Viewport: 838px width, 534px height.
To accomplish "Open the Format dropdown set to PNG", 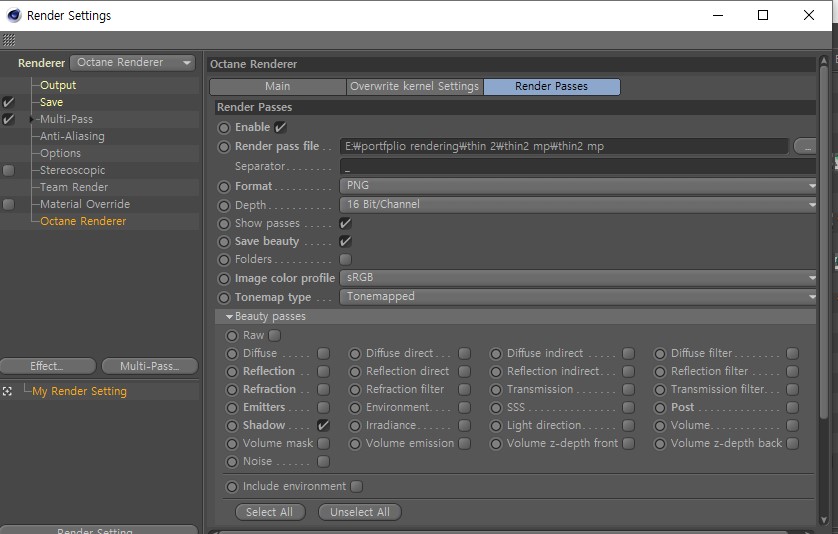I will (x=578, y=185).
